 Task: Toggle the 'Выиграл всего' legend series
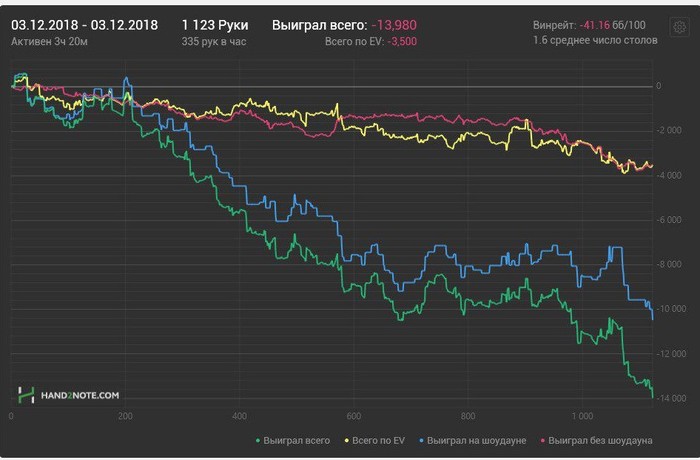297,440
